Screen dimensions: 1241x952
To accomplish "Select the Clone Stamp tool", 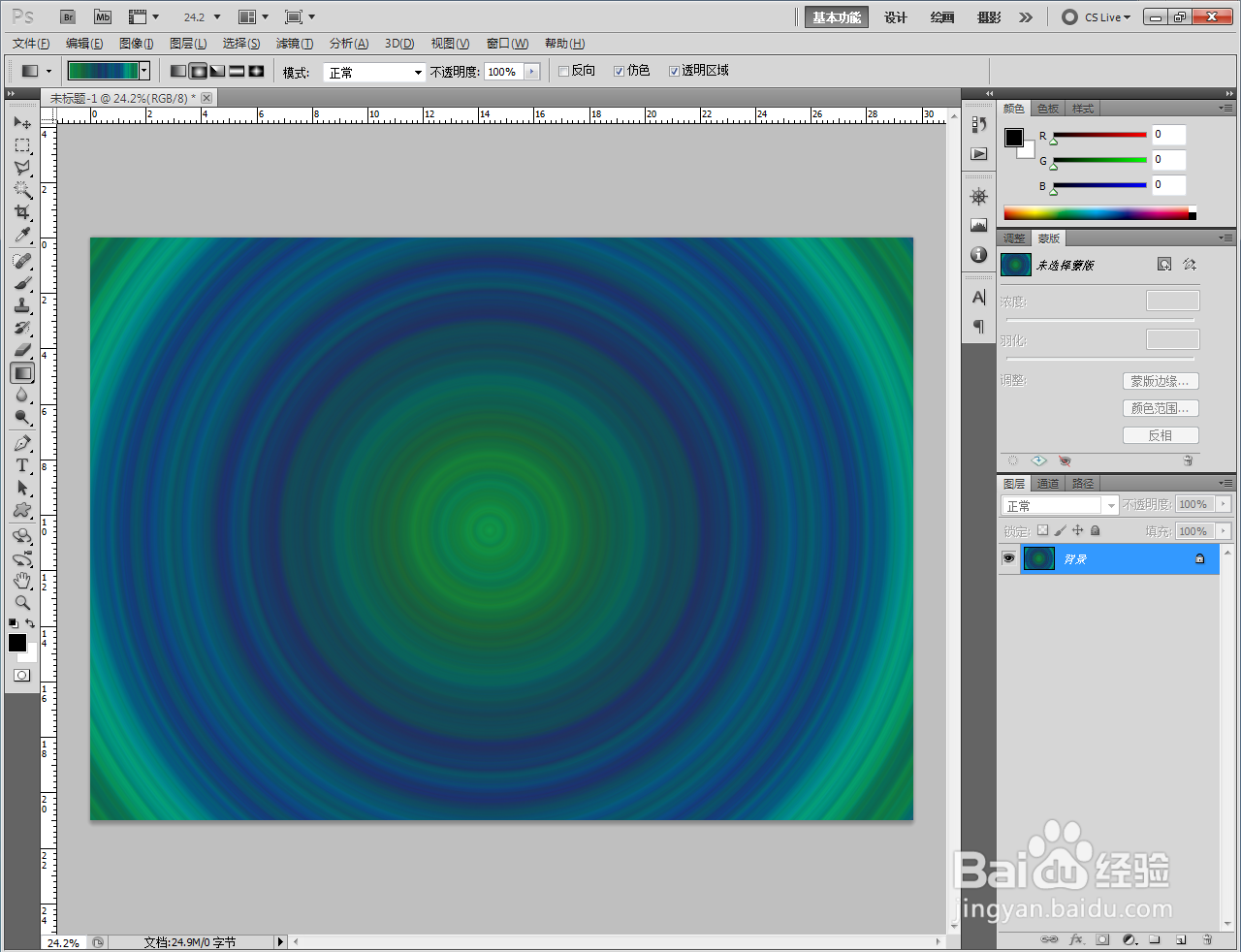I will point(22,306).
